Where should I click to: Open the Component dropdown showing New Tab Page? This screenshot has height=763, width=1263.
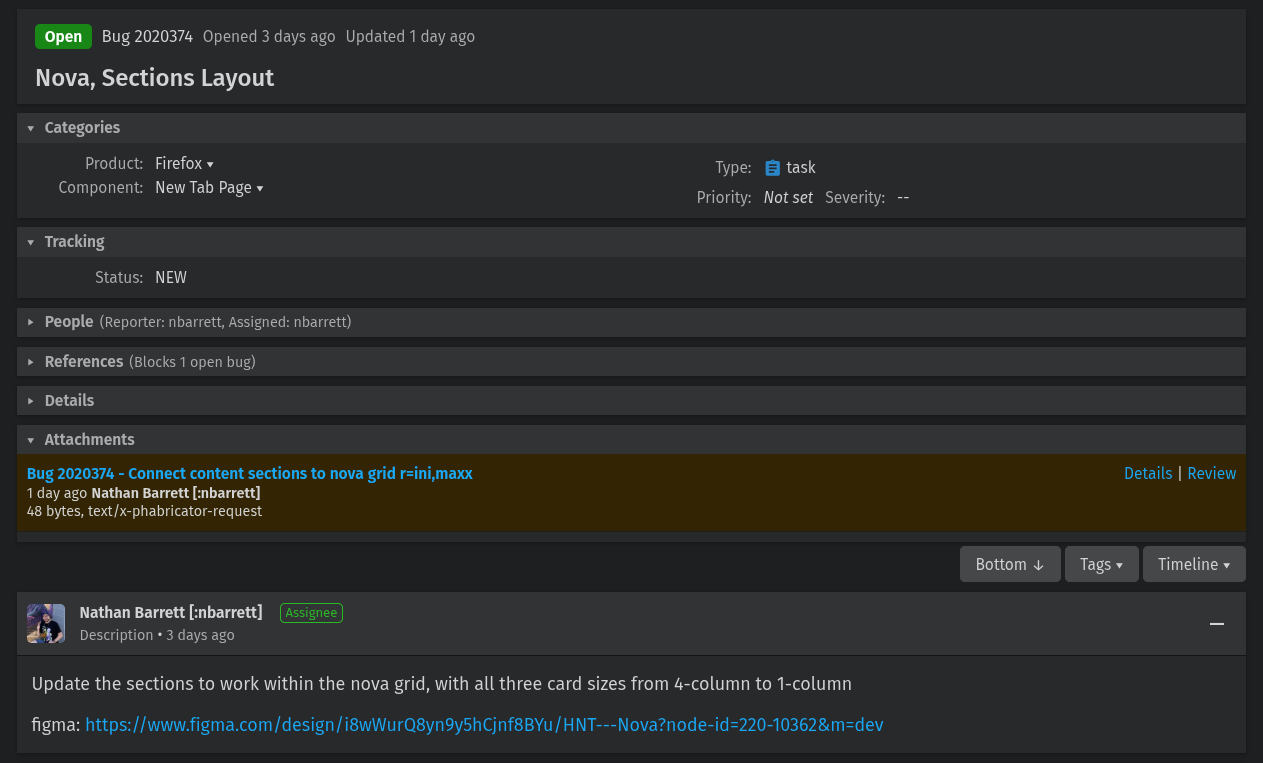209,187
